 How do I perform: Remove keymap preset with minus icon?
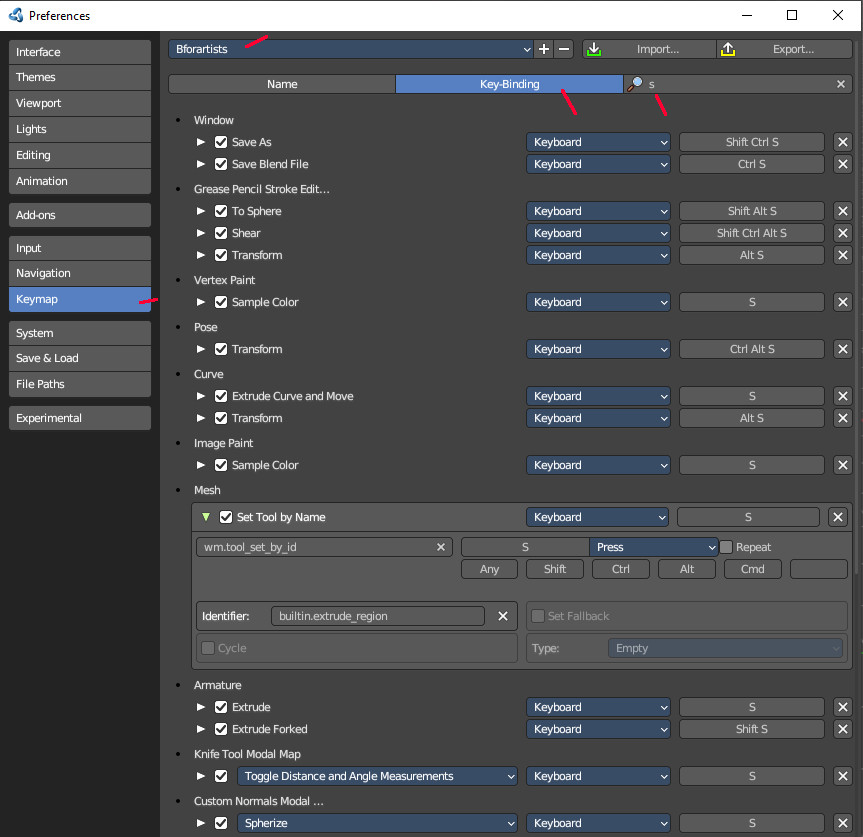pos(564,49)
